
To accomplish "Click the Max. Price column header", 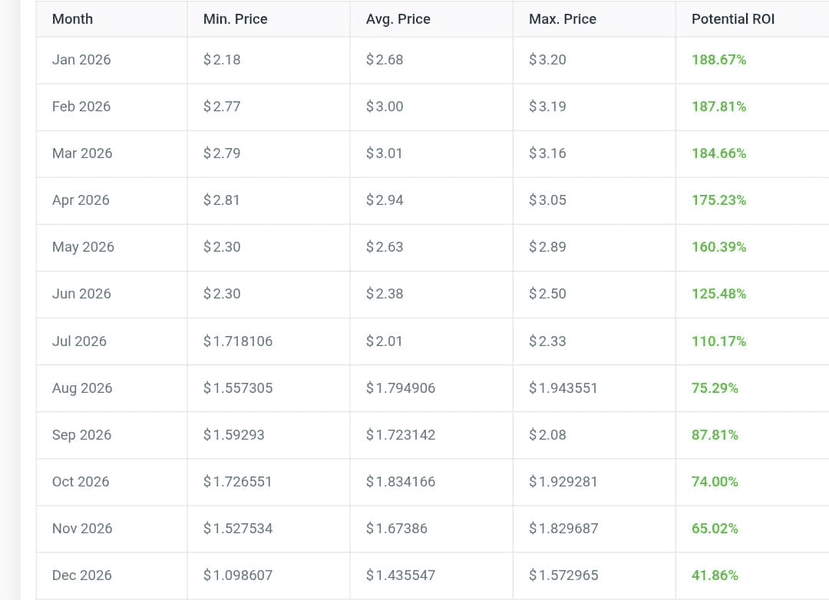I will point(562,19).
